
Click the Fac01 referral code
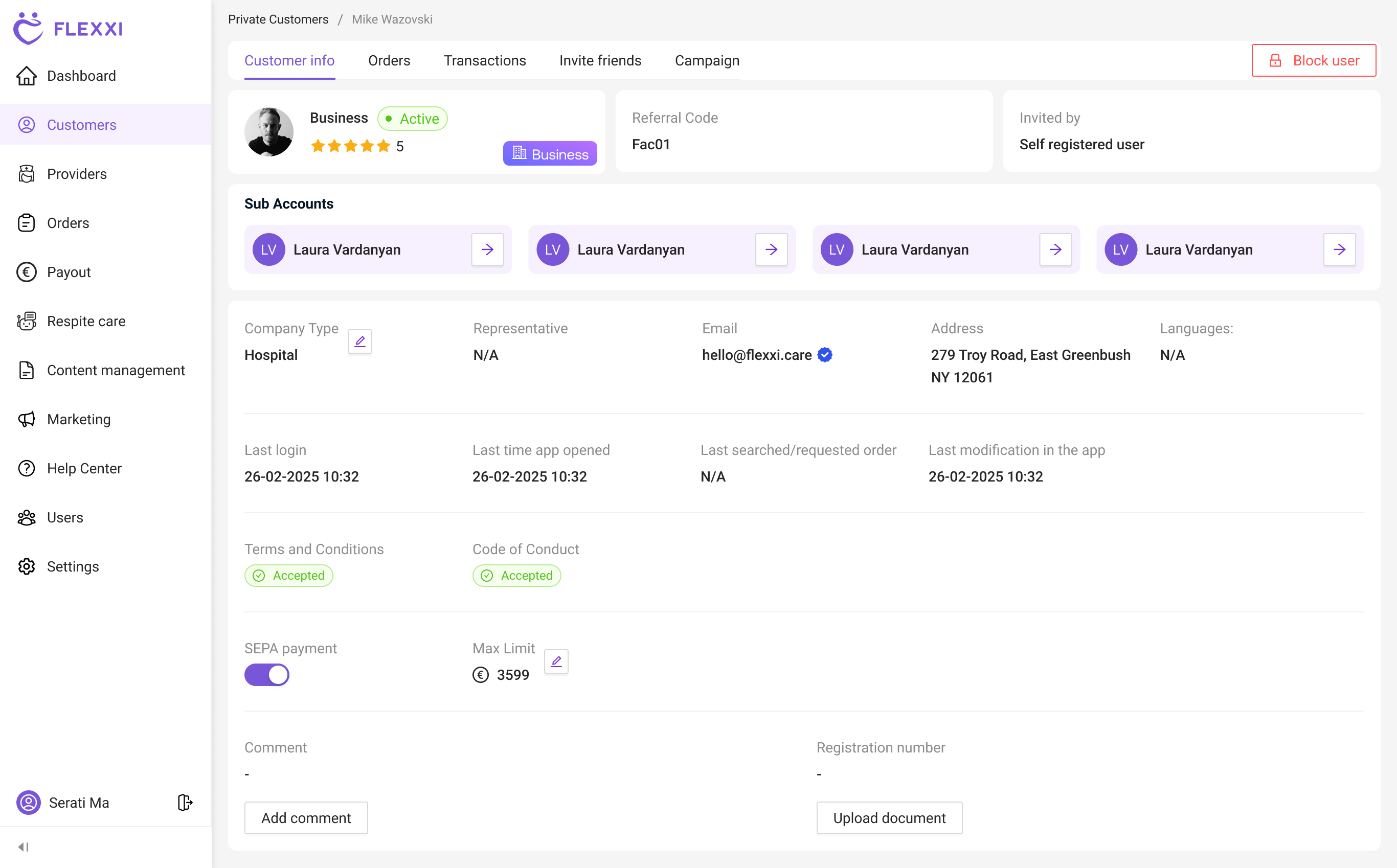(650, 144)
